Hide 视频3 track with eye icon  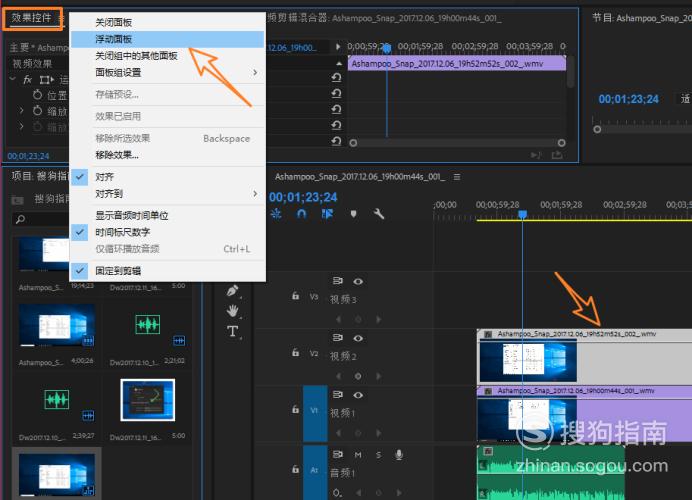358,281
